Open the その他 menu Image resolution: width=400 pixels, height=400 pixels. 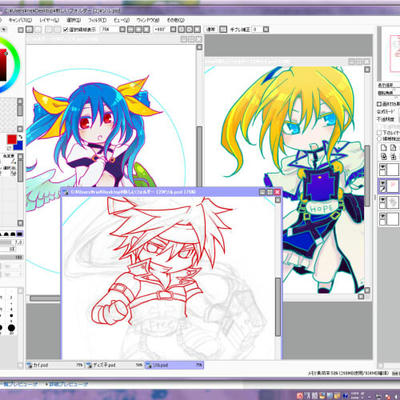tap(175, 21)
